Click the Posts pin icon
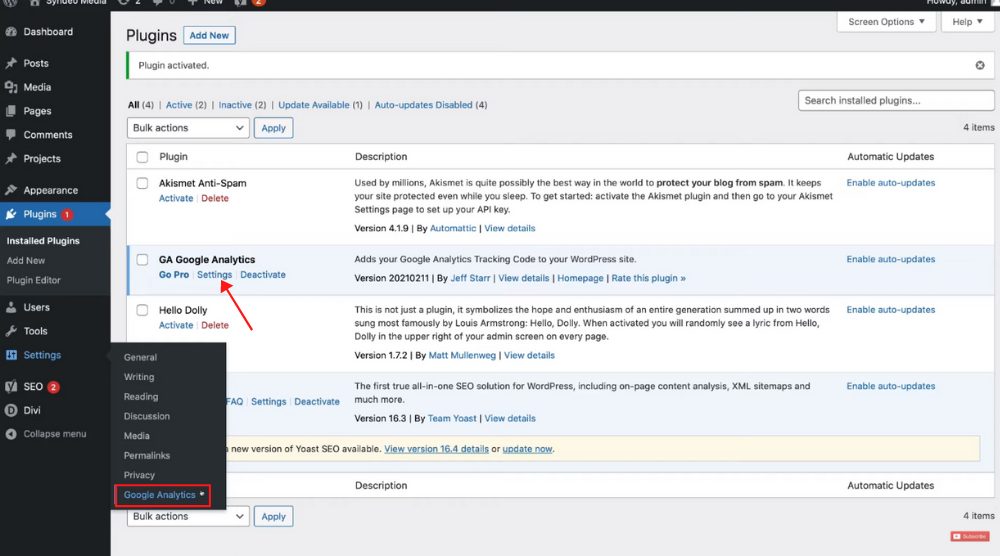This screenshot has height=556, width=1000. click(11, 63)
